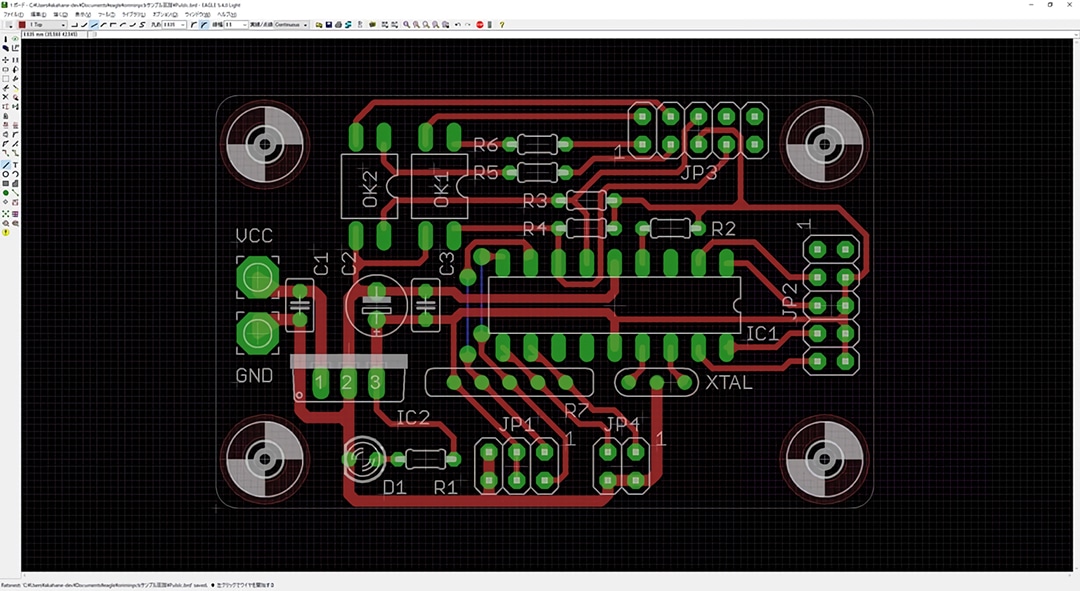1080x591 pixels.
Task: Select the rounded wire bend style
Action: [x=122, y=24]
